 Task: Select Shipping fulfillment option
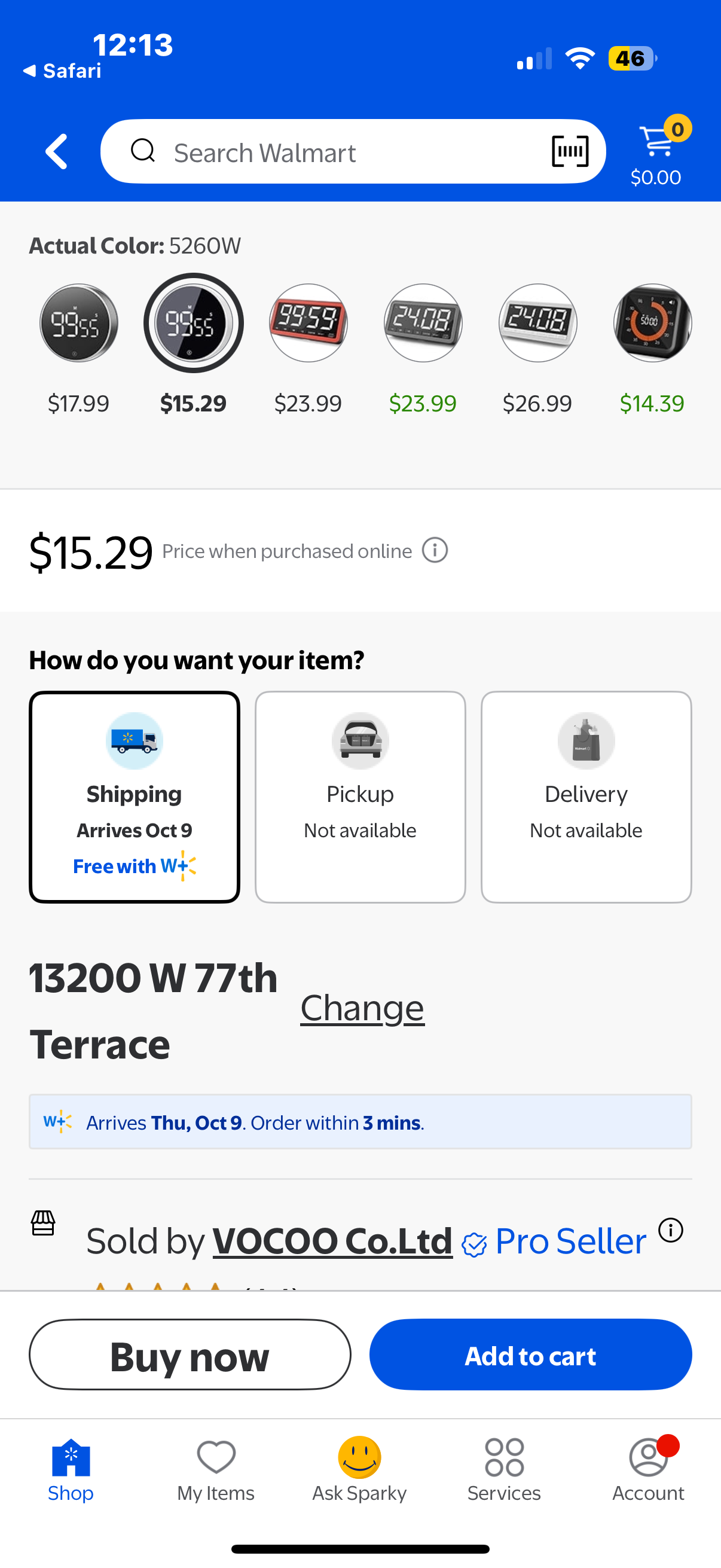click(135, 797)
